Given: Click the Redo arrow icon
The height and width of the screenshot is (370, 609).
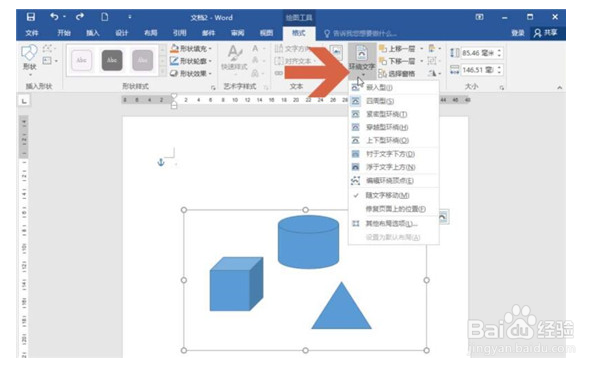Looking at the screenshot, I should click(x=80, y=17).
